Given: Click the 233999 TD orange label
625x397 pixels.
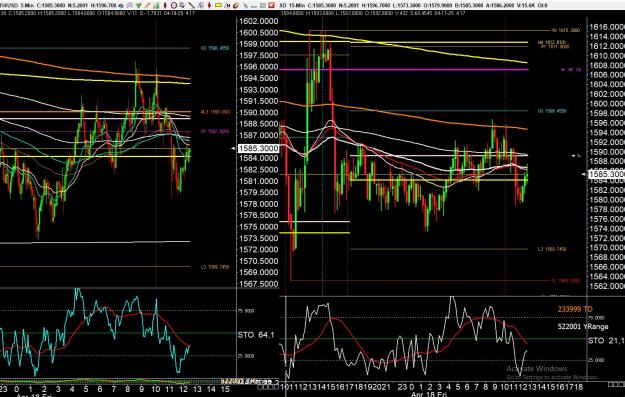Looking at the screenshot, I should click(575, 309).
